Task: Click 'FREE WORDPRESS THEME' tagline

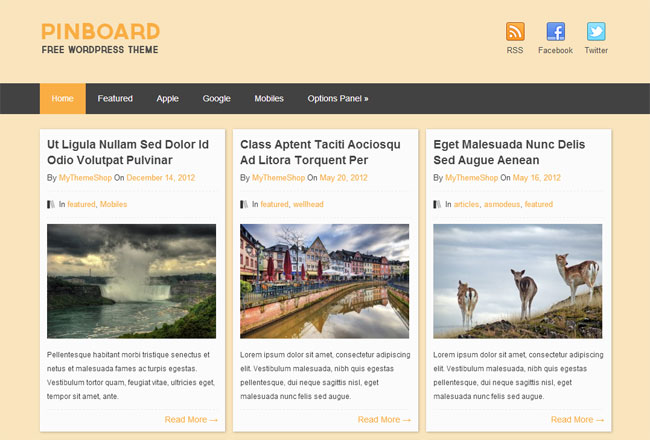Action: coord(100,50)
